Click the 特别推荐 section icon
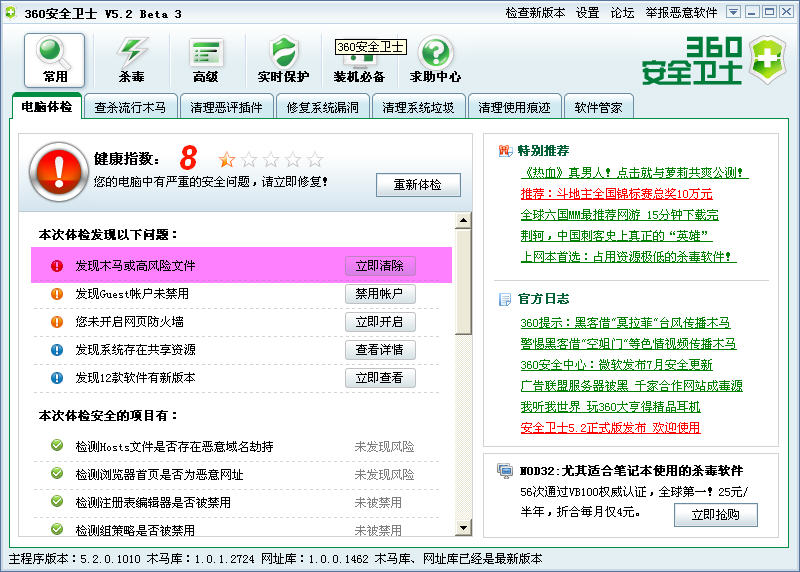Image resolution: width=800 pixels, height=572 pixels. (x=505, y=151)
